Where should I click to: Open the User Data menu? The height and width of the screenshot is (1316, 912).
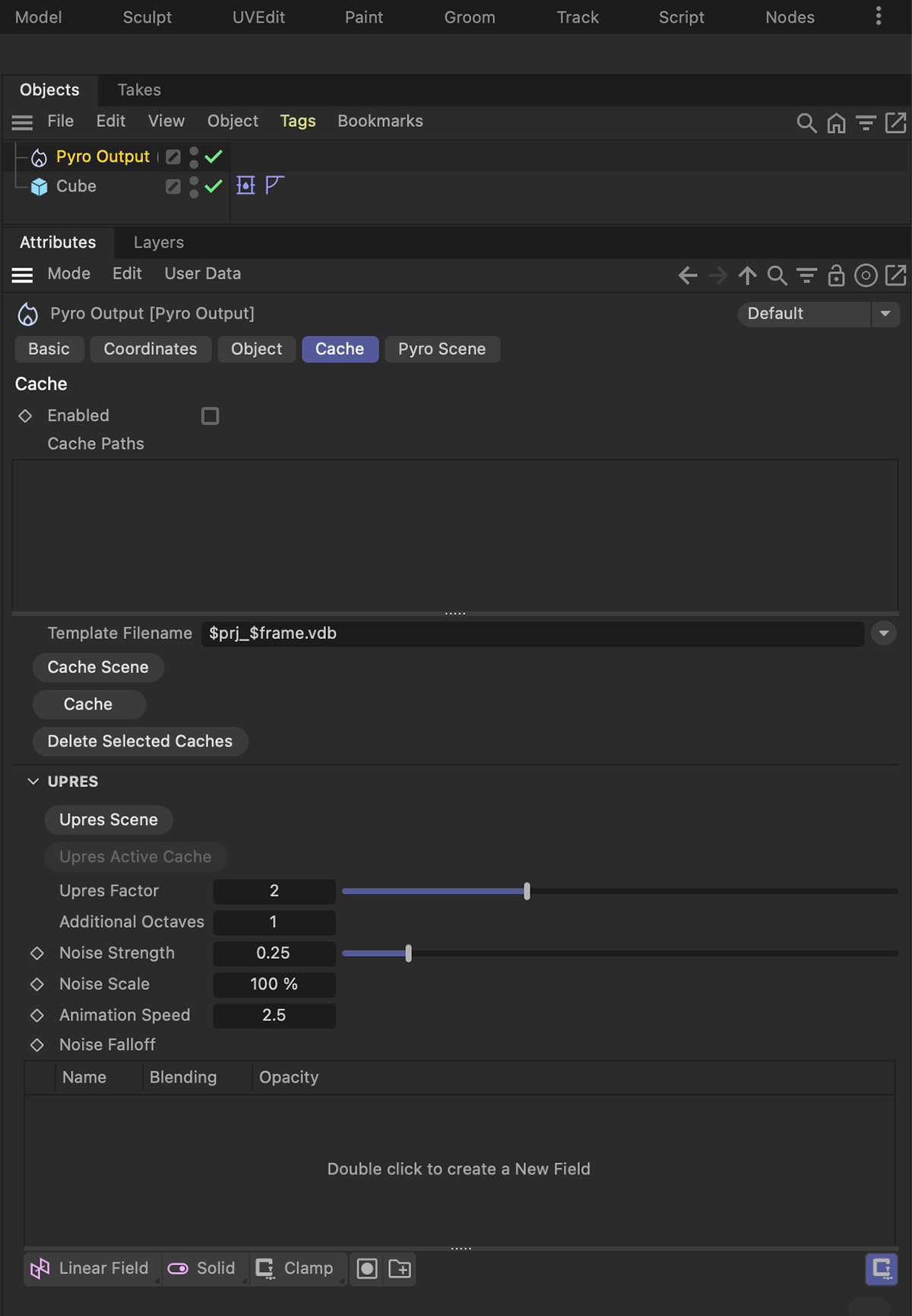pos(203,274)
